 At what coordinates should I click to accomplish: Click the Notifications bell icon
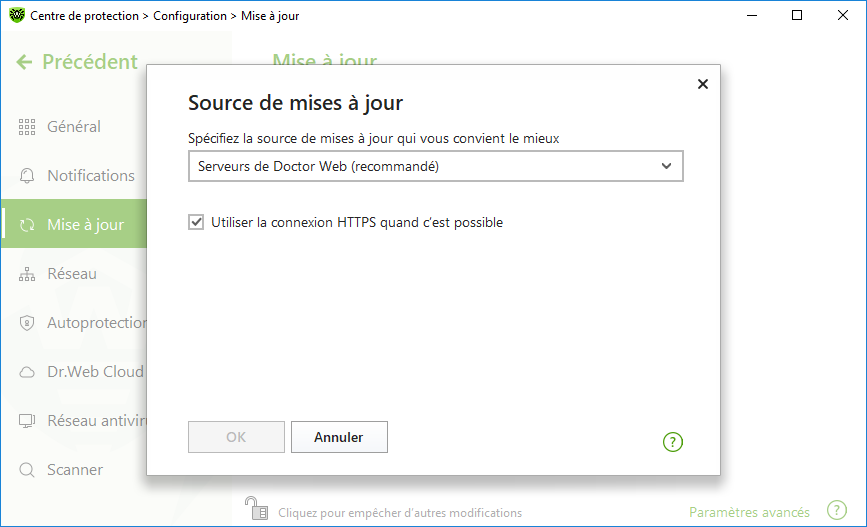coord(27,176)
